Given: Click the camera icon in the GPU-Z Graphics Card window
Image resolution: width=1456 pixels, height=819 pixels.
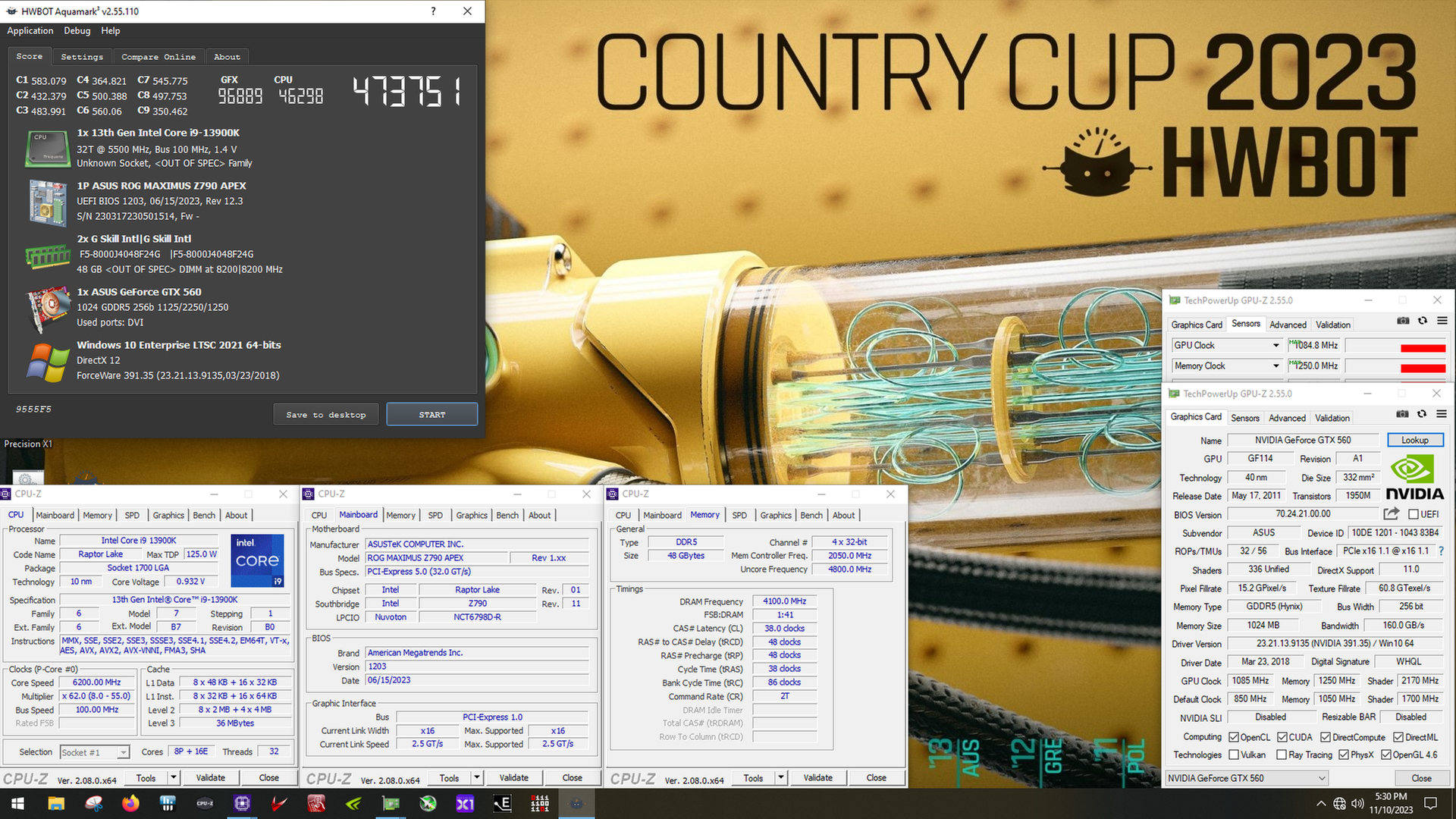Looking at the screenshot, I should point(1402,414).
